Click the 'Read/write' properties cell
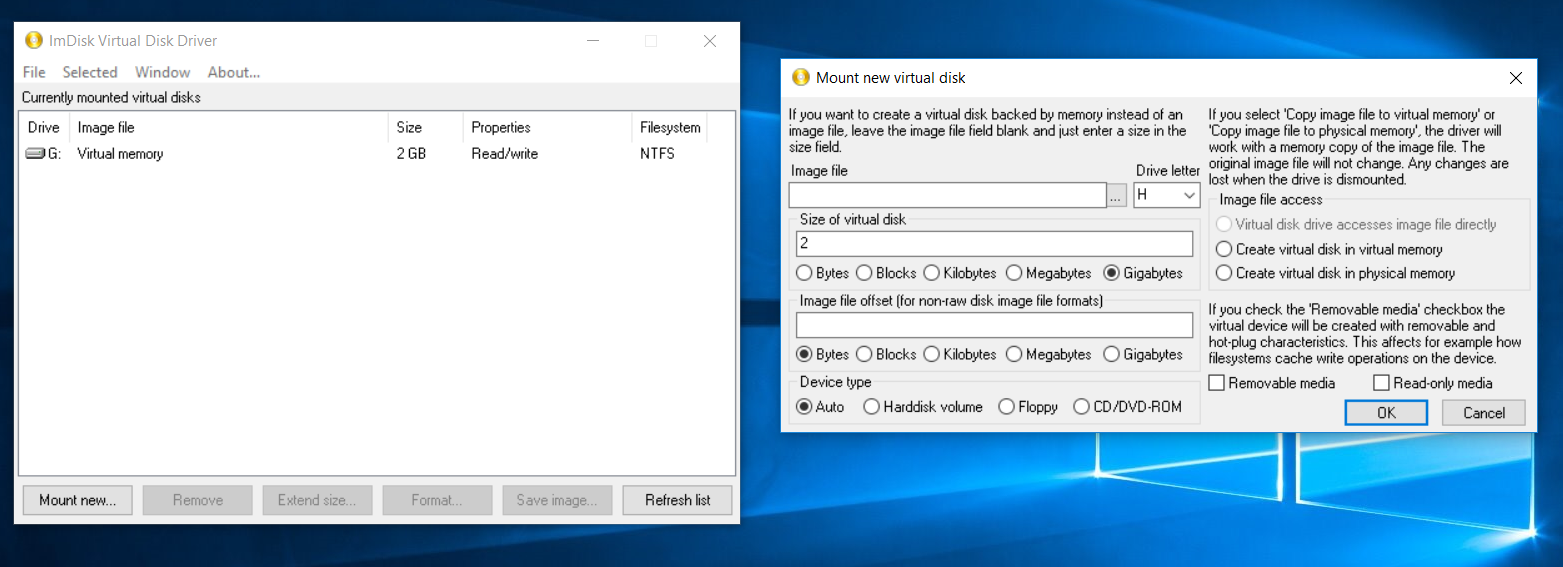 (505, 154)
